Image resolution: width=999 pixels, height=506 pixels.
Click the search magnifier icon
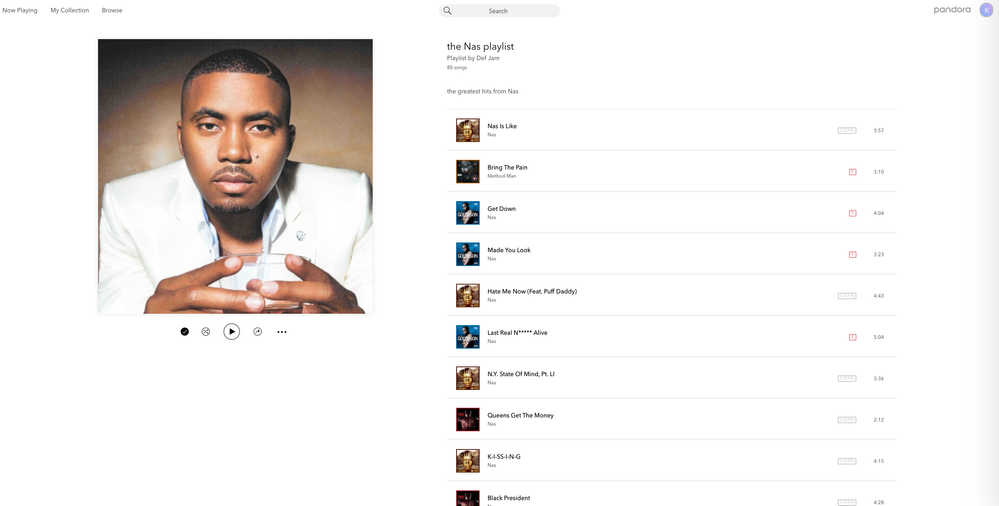click(447, 11)
